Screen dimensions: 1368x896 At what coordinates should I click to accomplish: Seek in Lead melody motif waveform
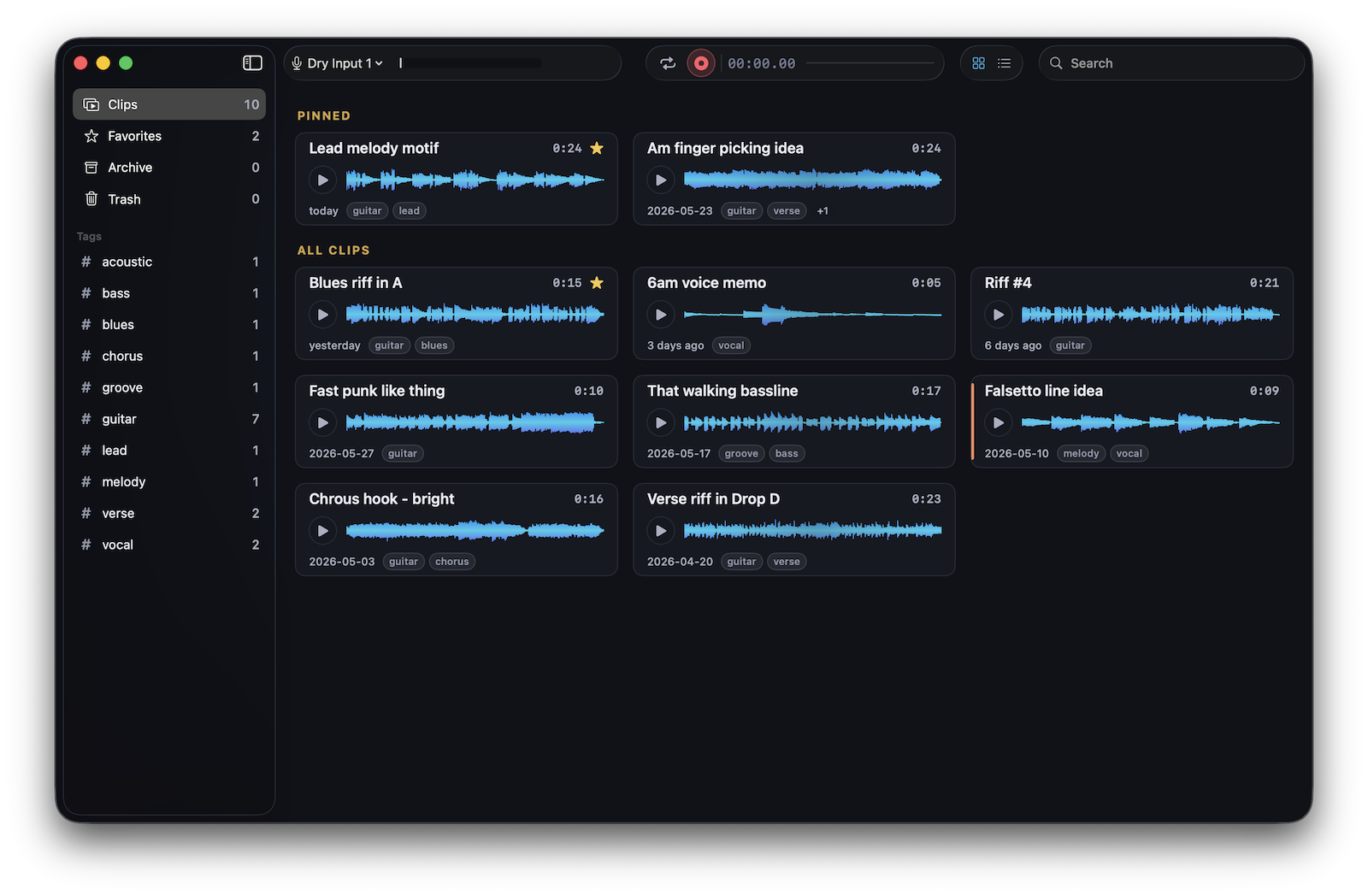(475, 180)
